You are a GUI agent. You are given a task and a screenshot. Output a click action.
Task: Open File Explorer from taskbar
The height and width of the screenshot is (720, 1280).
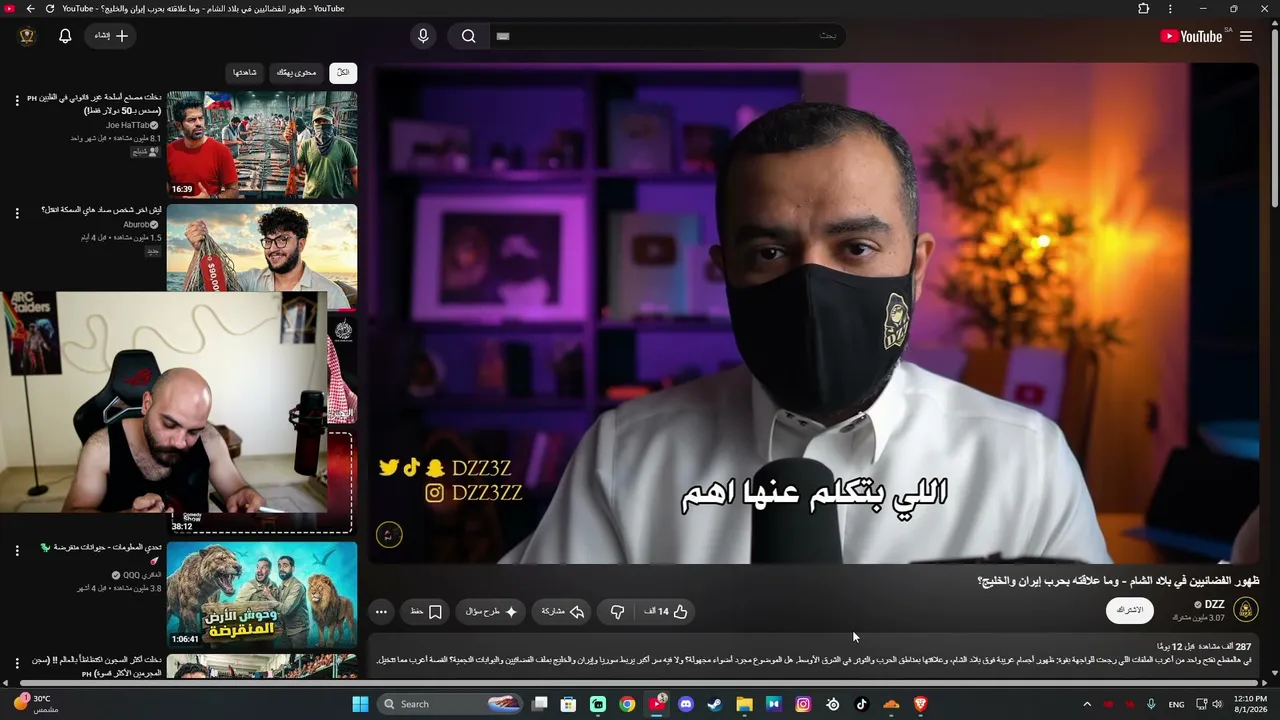click(x=744, y=704)
